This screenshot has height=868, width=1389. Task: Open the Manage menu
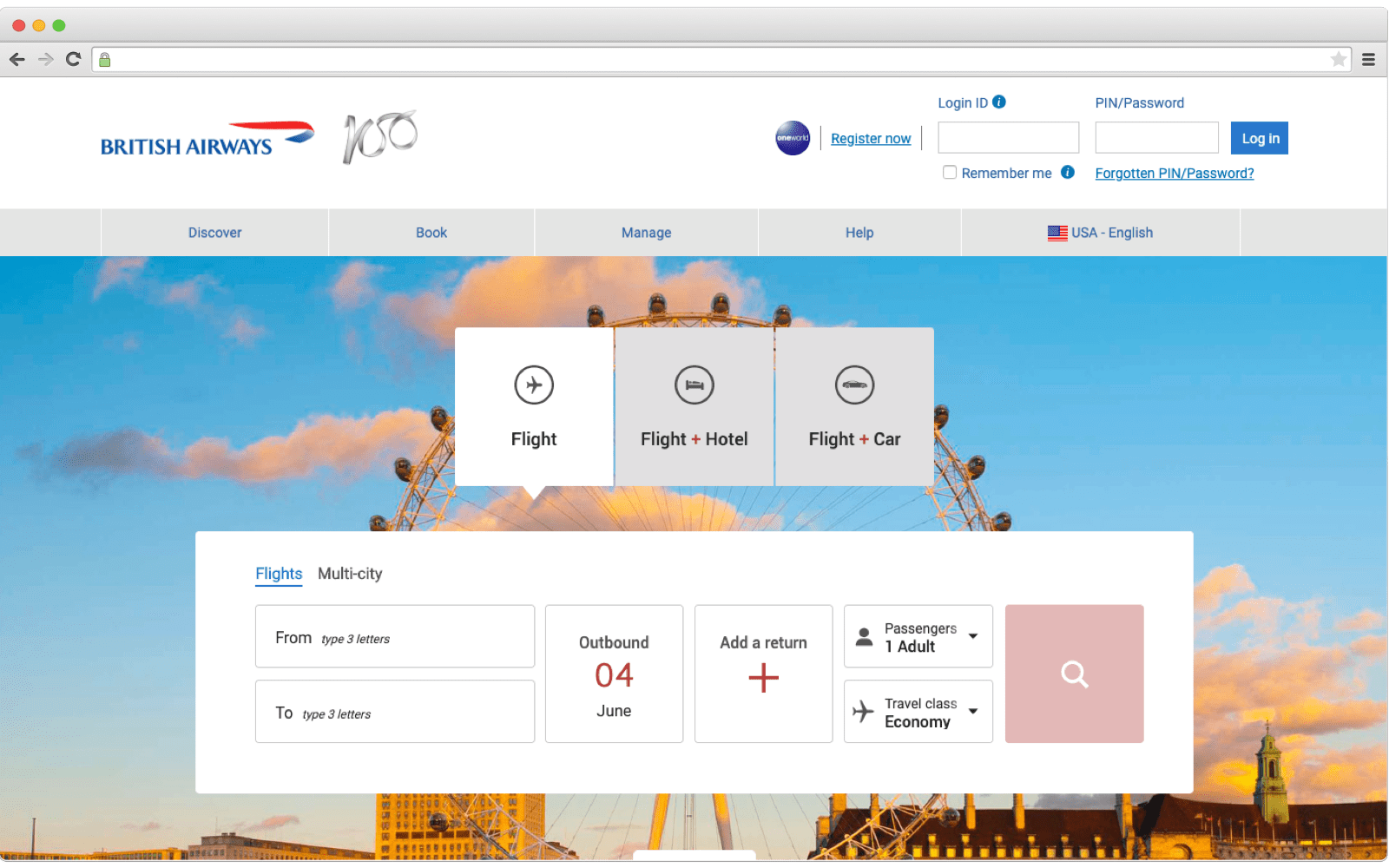647,233
